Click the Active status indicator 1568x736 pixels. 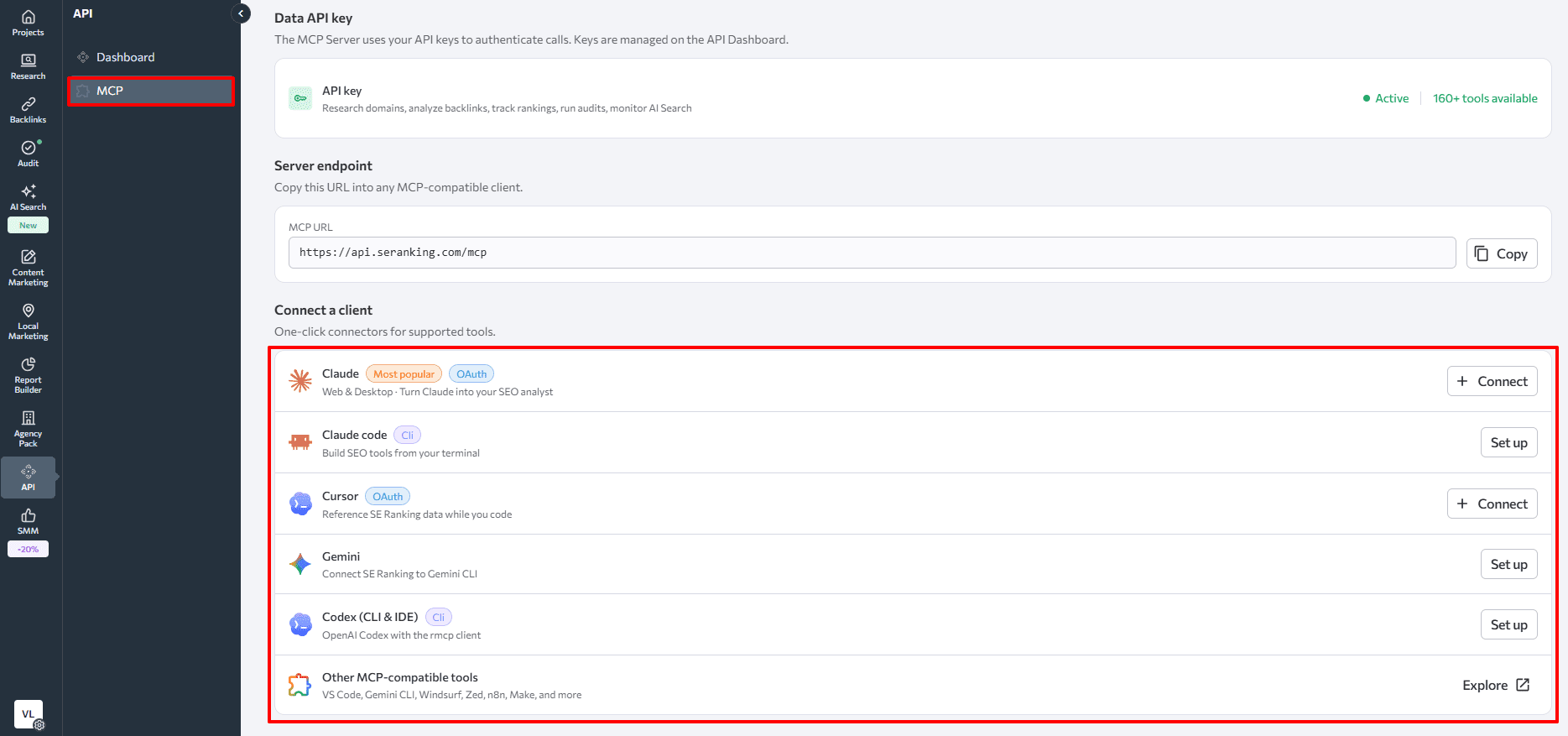point(1386,98)
